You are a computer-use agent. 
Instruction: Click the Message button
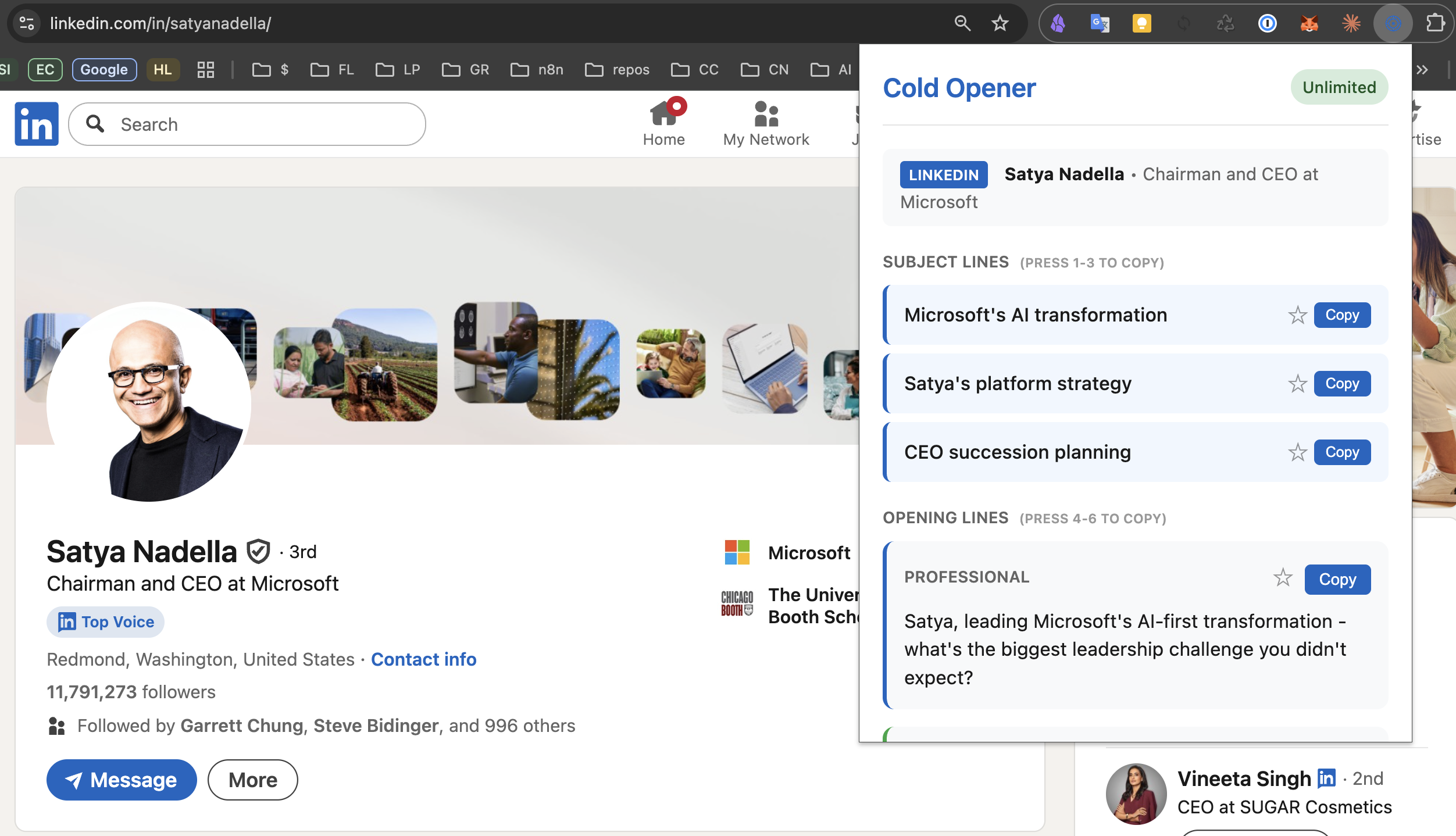122,780
